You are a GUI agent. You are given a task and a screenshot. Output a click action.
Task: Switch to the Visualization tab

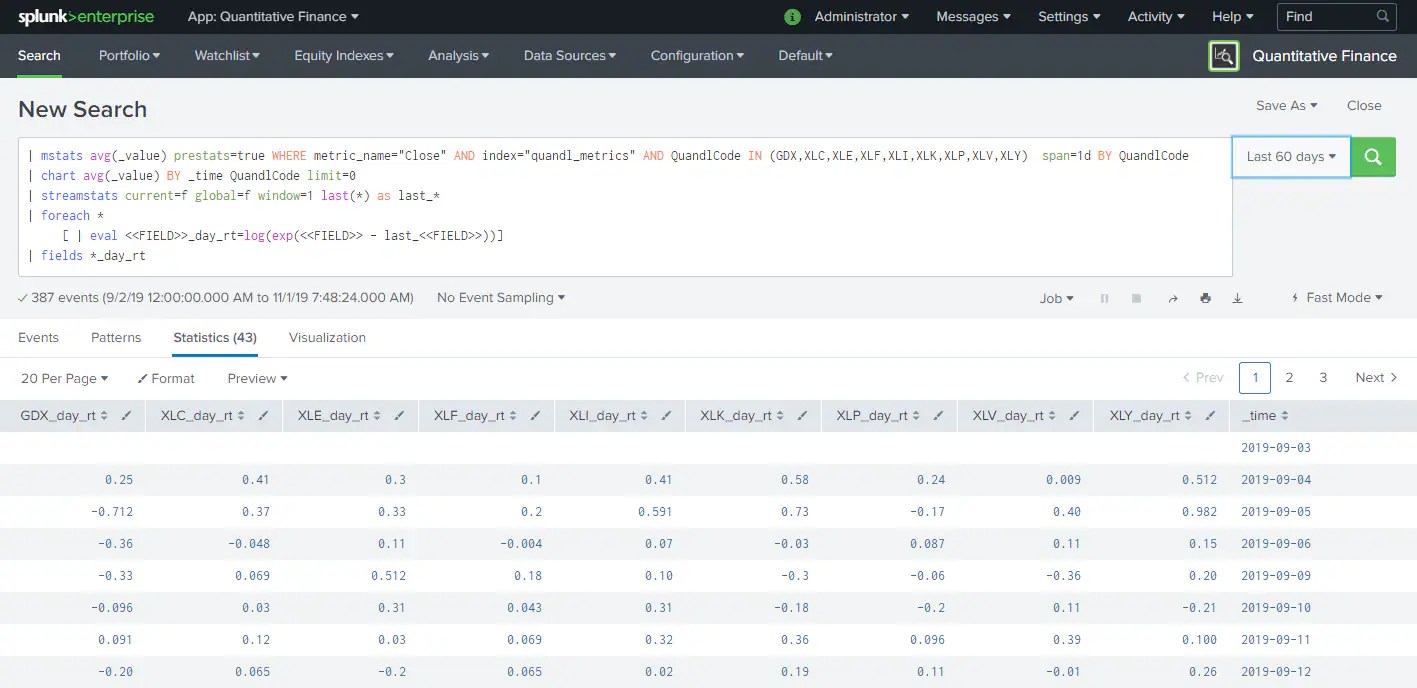point(327,338)
